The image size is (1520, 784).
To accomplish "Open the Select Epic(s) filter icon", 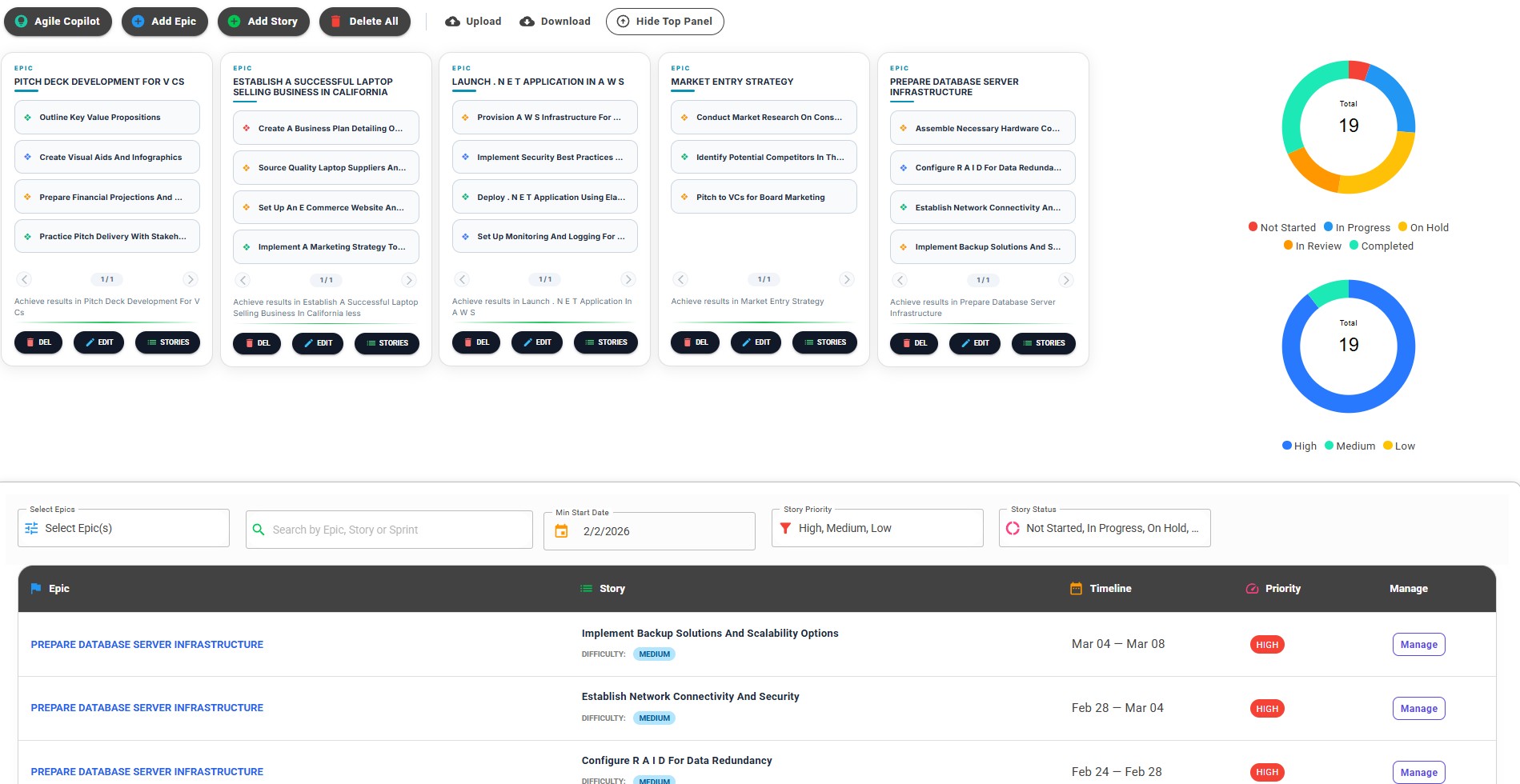I will [32, 528].
